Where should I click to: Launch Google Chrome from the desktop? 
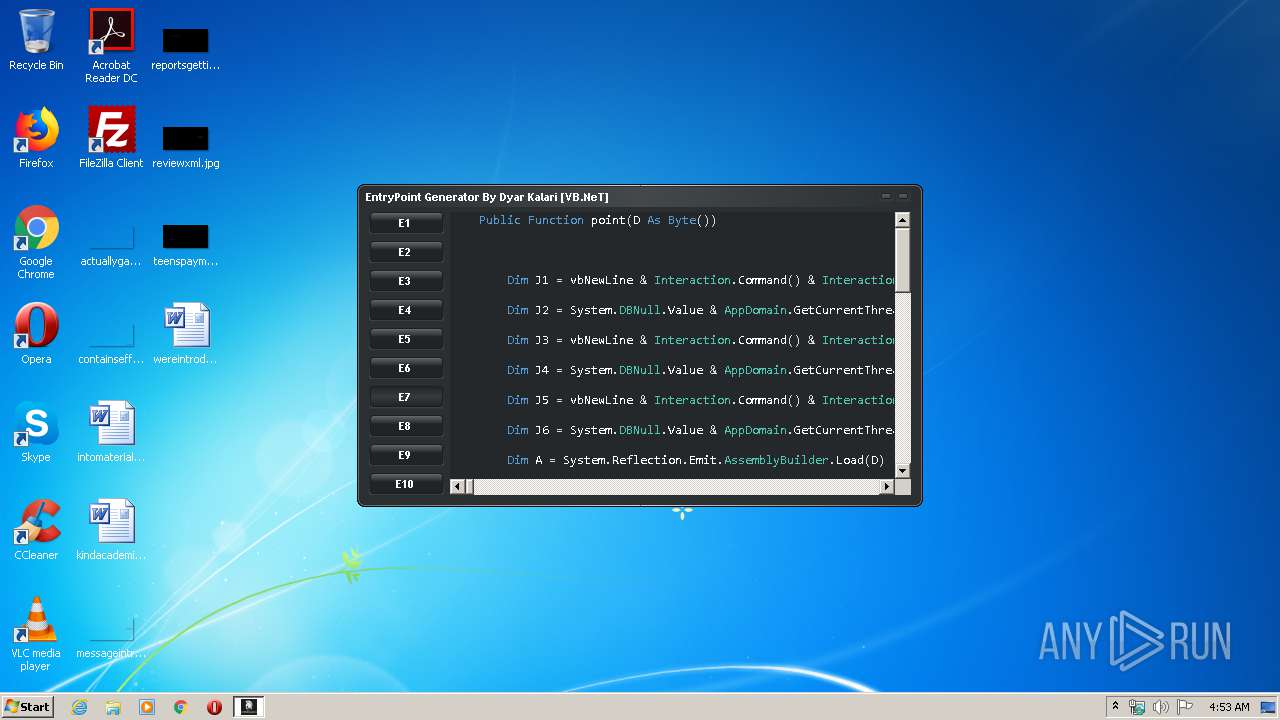[36, 242]
